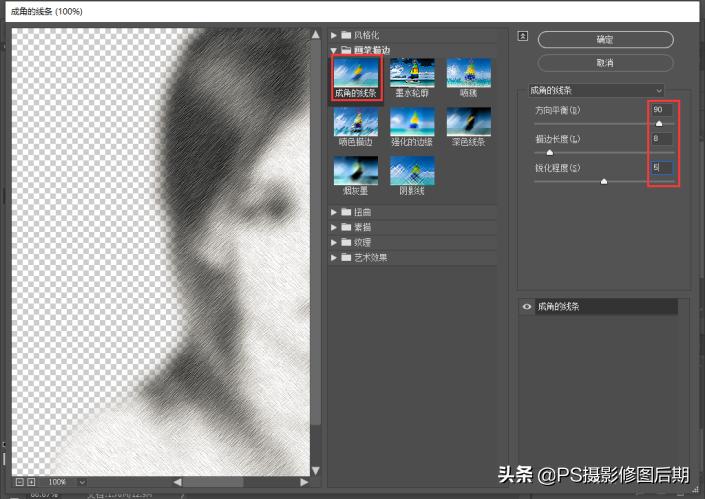705x499 pixels.
Task: Select the 喷色描边 filter thumbnail
Action: pyautogui.click(x=356, y=122)
